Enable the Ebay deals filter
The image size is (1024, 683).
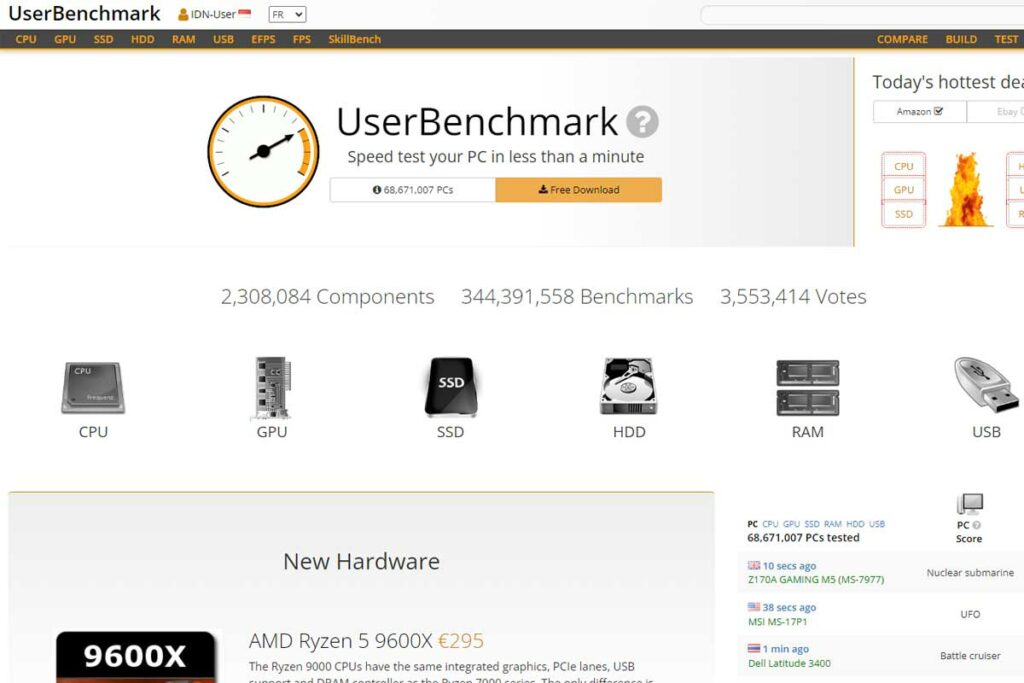coord(1006,111)
